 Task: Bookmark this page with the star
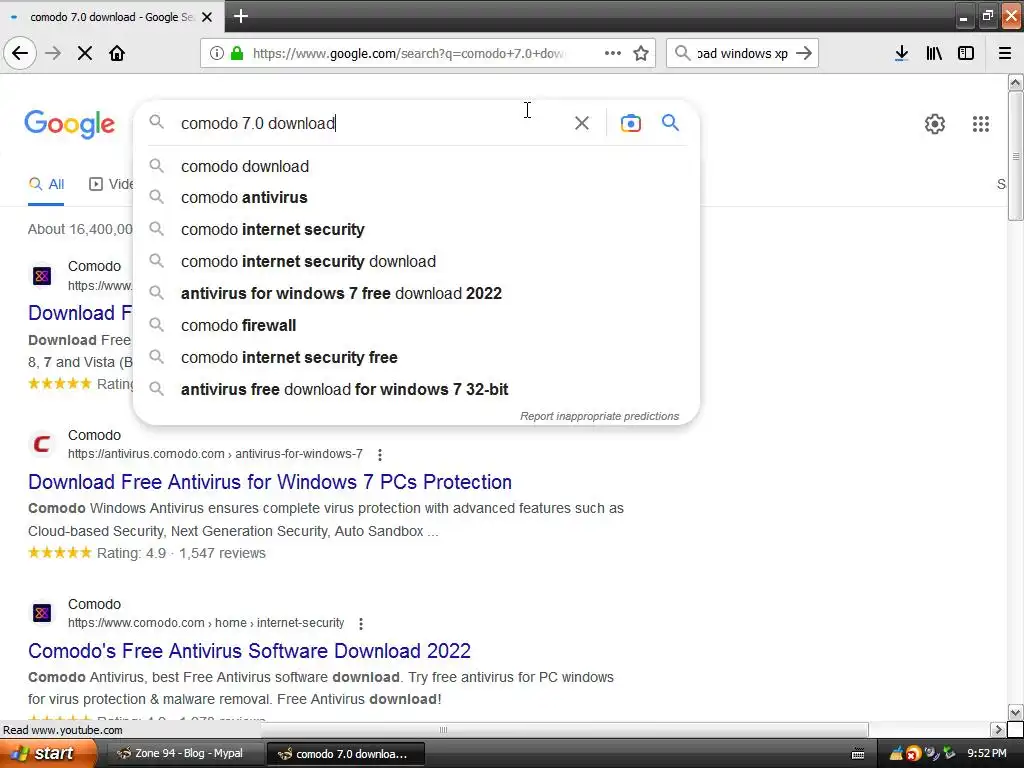(x=641, y=53)
